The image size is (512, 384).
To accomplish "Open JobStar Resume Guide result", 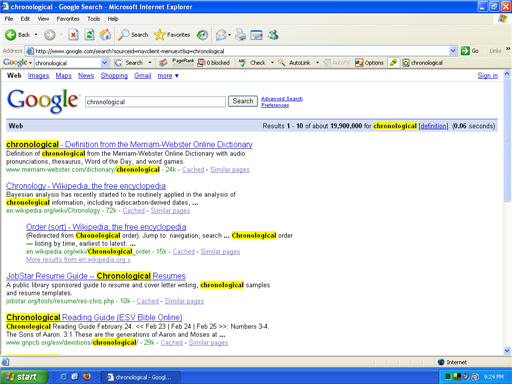I will coord(96,276).
